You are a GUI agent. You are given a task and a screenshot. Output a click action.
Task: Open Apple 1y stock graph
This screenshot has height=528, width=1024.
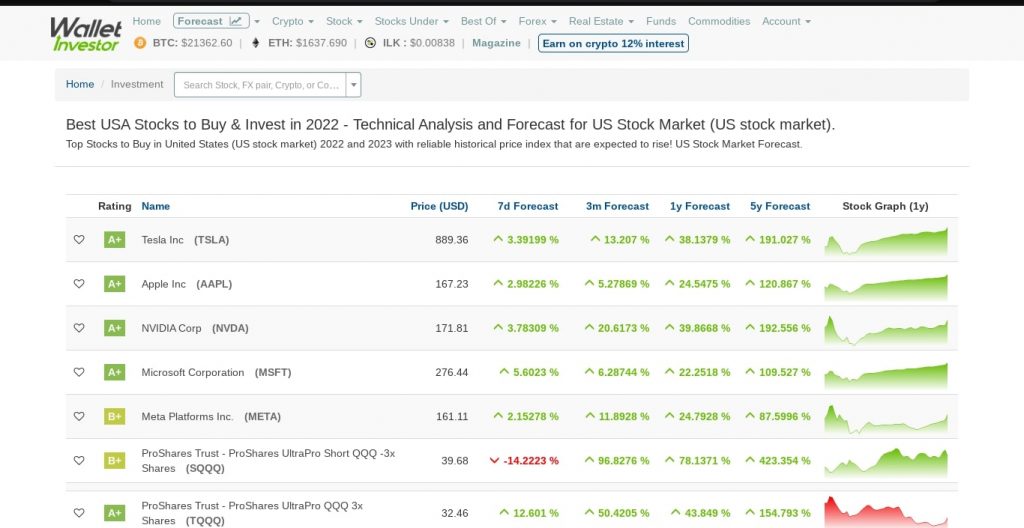click(886, 286)
